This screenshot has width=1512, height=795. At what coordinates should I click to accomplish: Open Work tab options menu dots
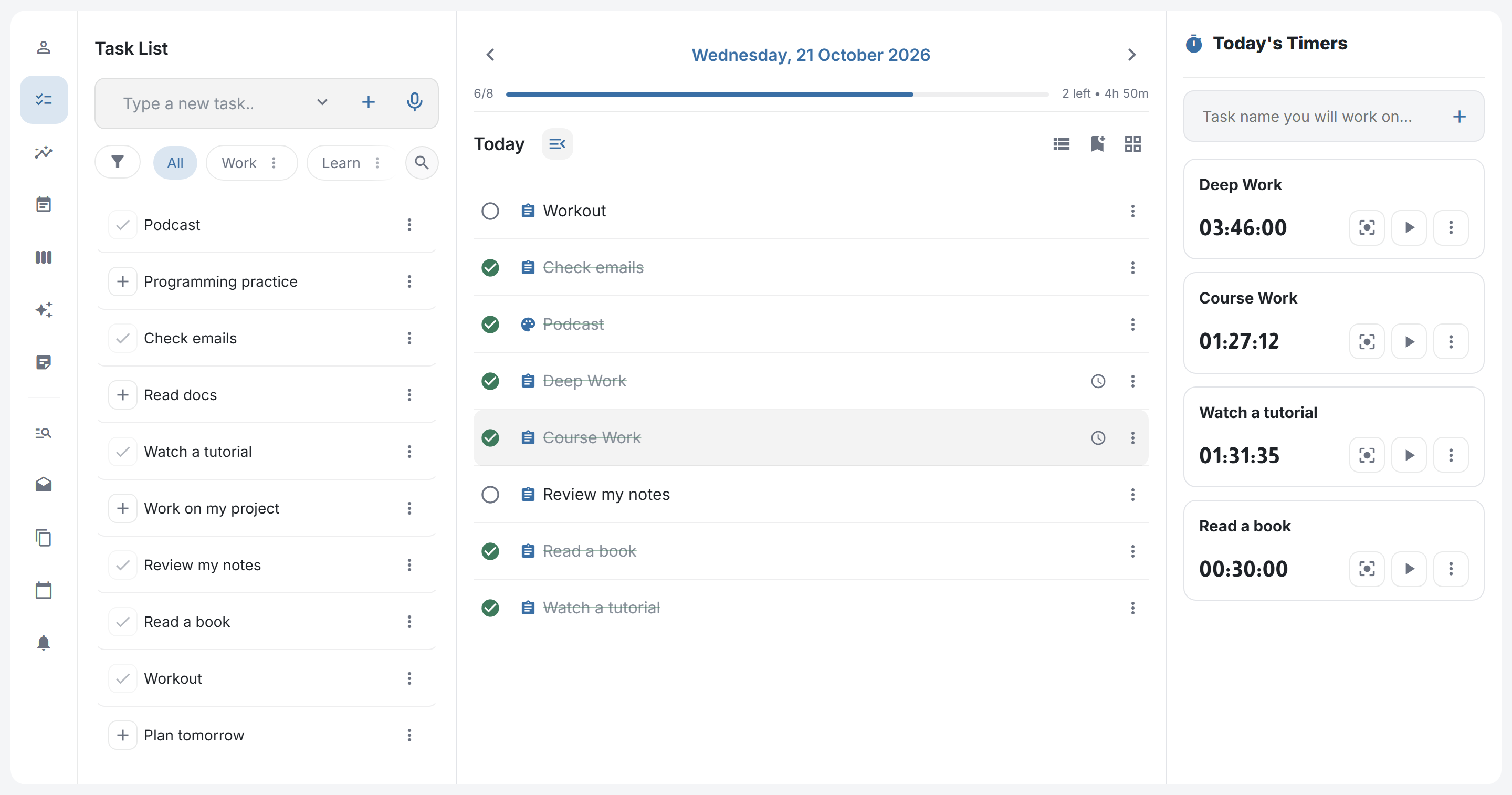274,163
